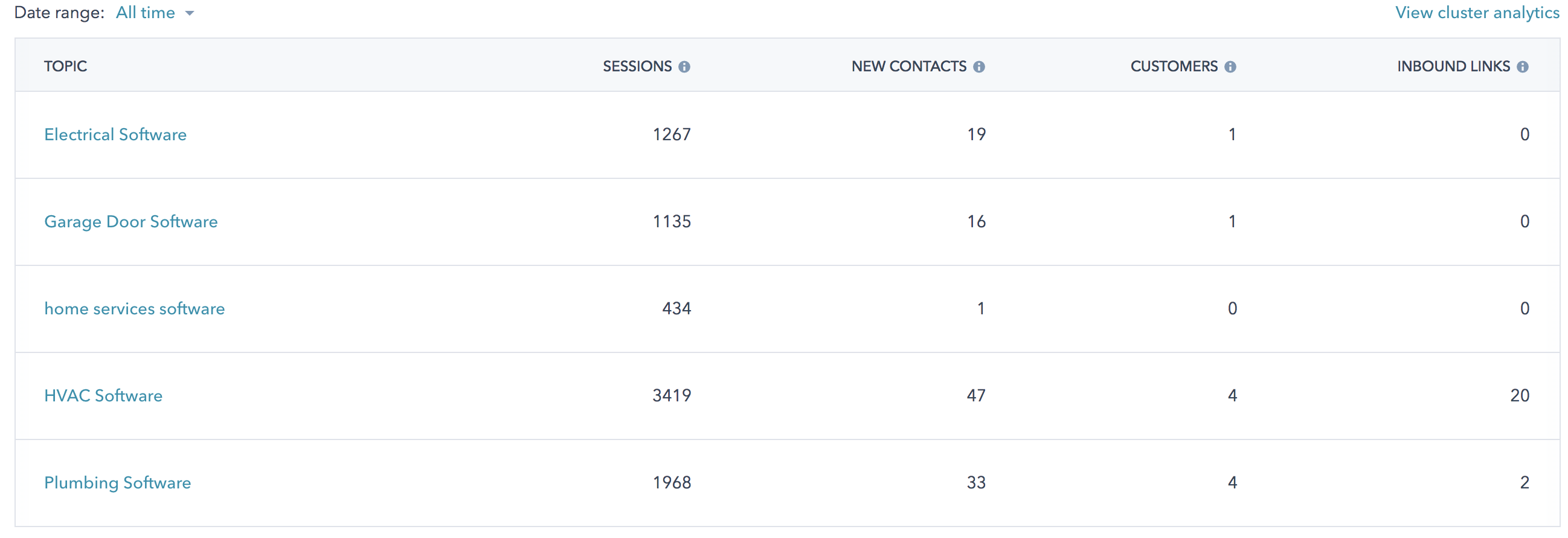
Task: Click Plumbing Software new contacts value 33
Action: pos(975,483)
